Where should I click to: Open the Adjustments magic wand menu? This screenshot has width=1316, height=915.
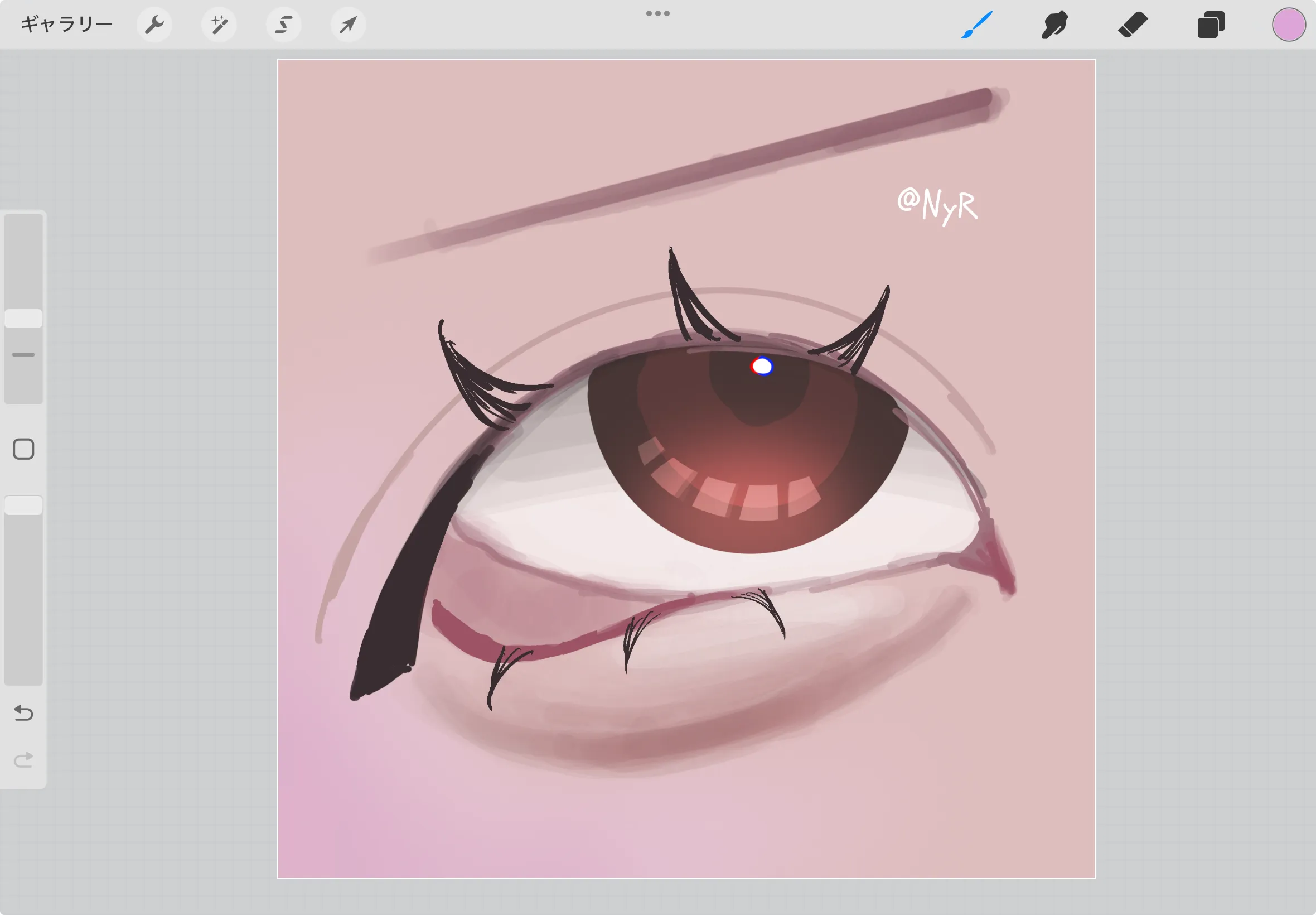tap(219, 25)
